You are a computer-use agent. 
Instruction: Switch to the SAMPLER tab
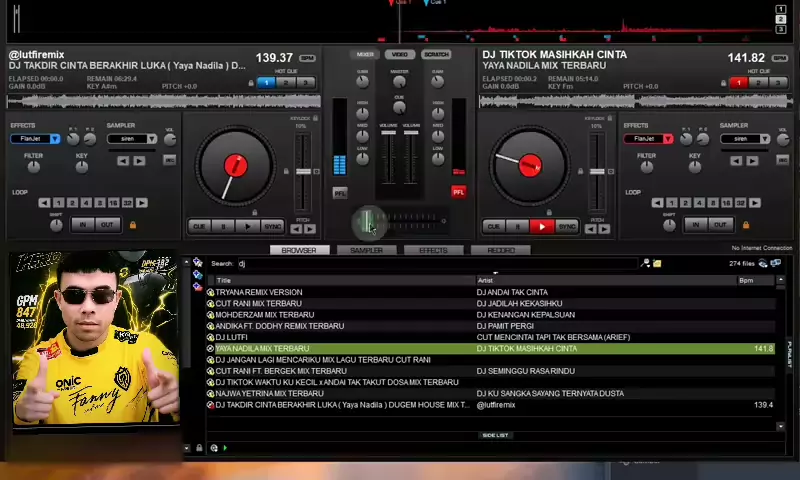[366, 250]
